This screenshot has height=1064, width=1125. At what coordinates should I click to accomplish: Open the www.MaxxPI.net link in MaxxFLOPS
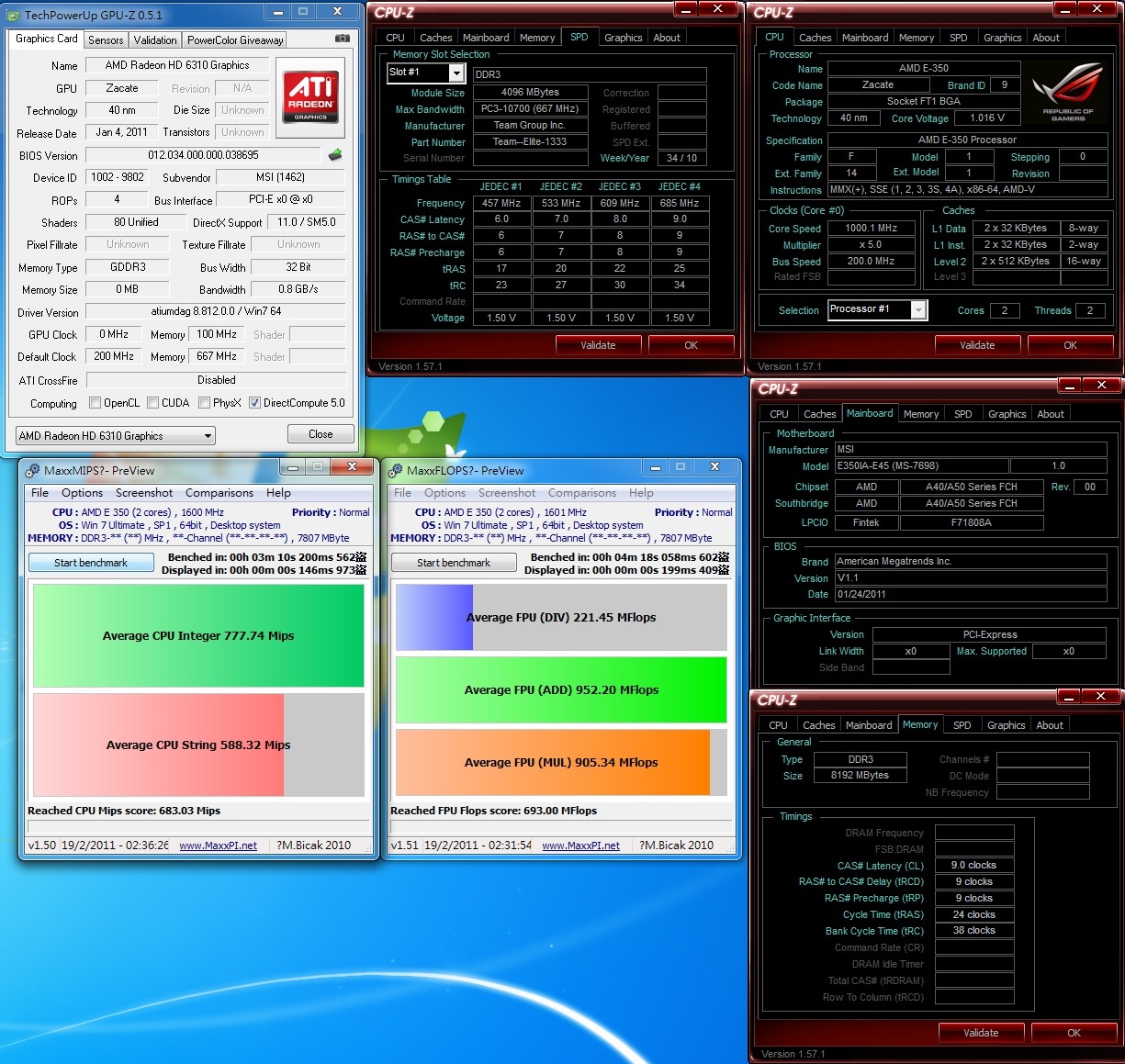coord(580,846)
